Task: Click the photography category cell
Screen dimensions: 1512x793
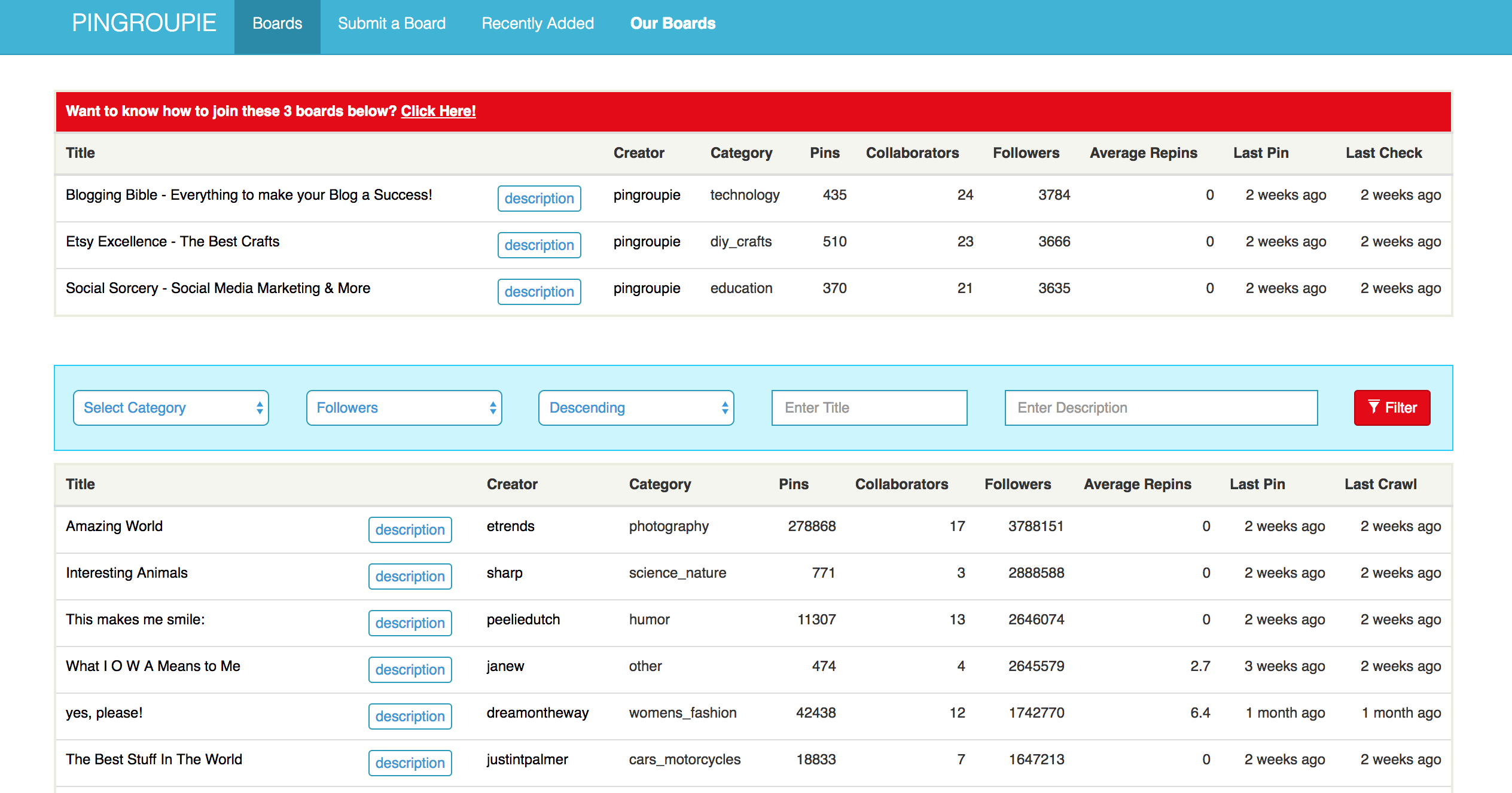Action: pos(669,526)
